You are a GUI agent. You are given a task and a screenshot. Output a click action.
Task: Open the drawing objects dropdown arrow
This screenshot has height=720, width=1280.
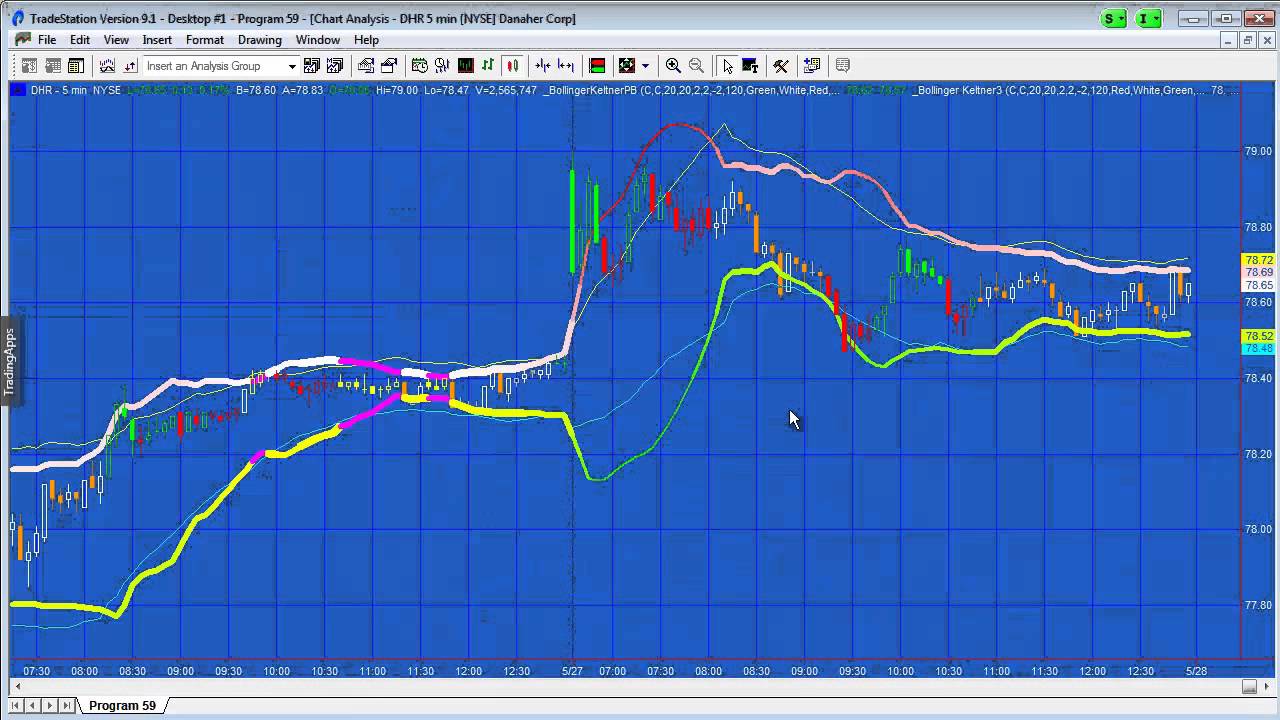pyautogui.click(x=645, y=66)
